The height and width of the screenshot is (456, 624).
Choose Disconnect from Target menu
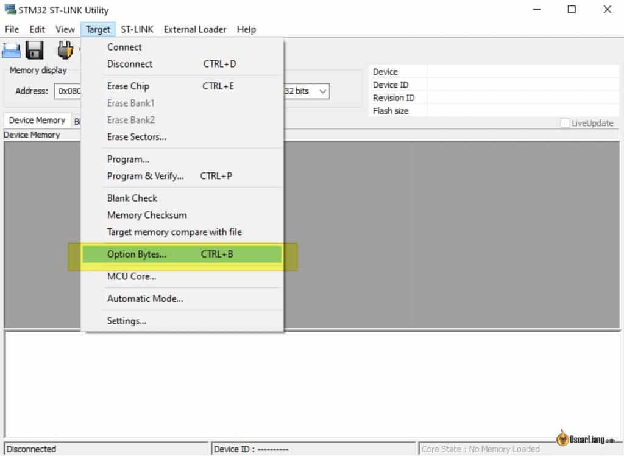182,64
